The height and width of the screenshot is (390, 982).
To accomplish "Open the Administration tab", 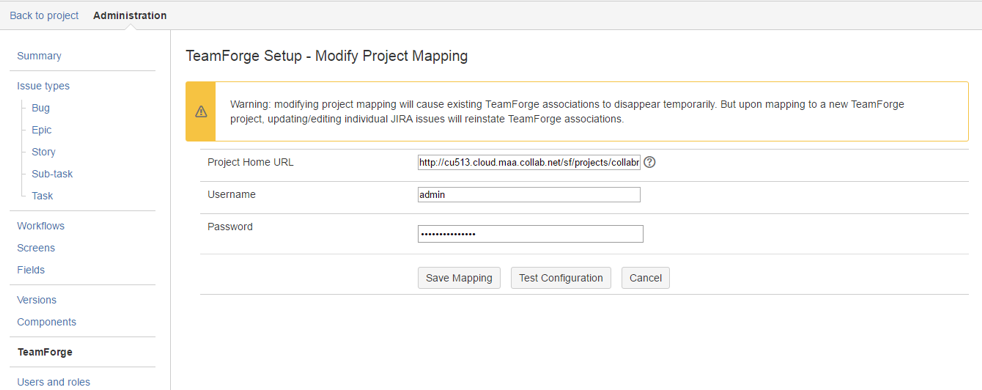I will coord(130,16).
